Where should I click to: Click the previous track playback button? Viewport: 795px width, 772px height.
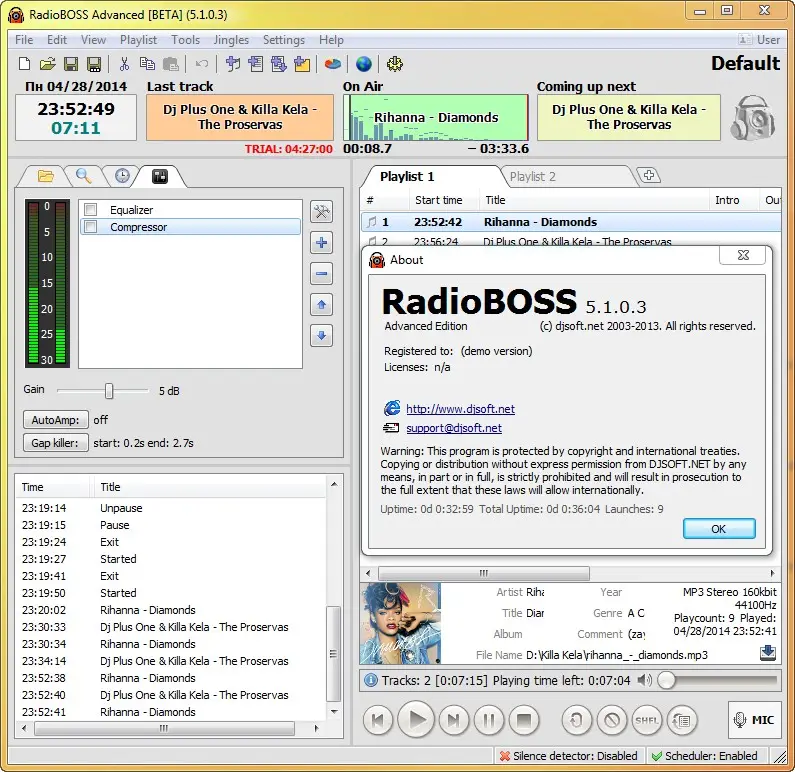(378, 720)
